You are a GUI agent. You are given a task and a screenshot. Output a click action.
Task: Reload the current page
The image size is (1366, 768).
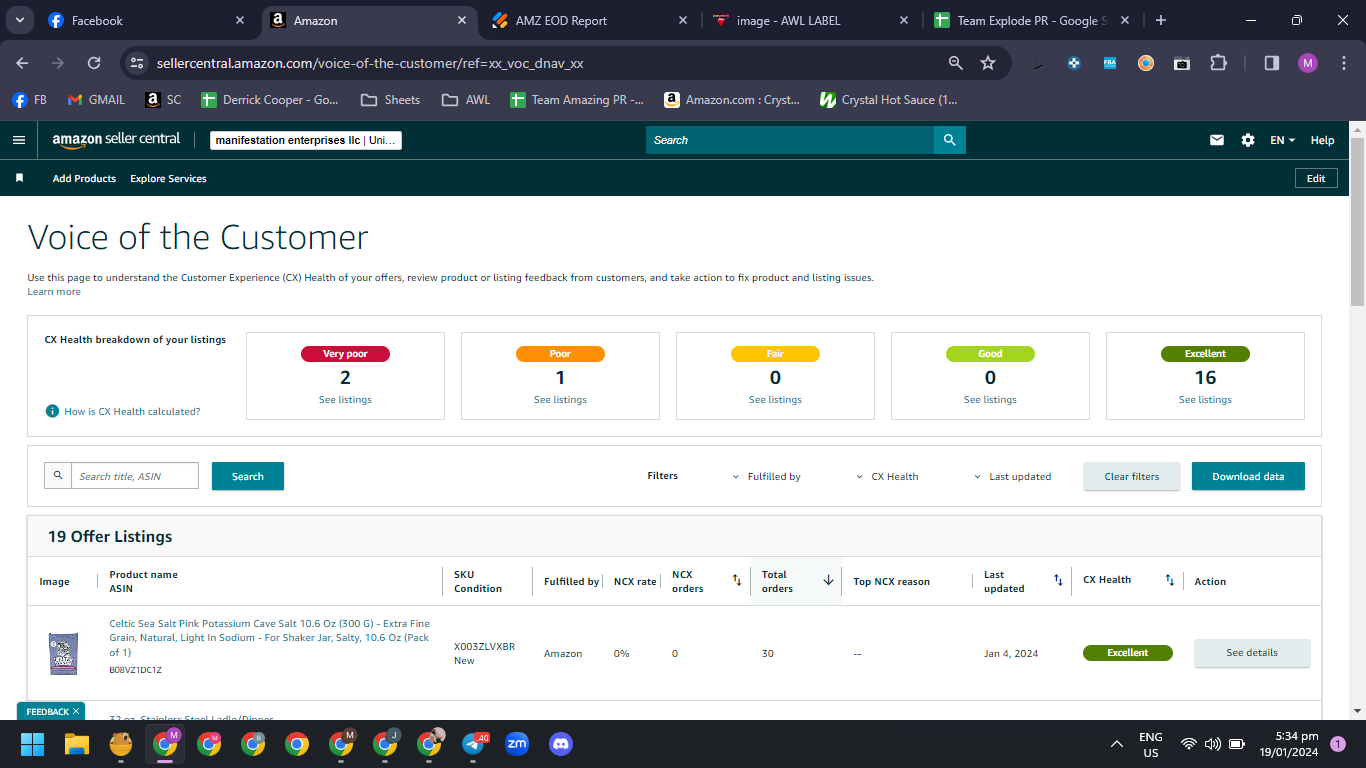94,63
